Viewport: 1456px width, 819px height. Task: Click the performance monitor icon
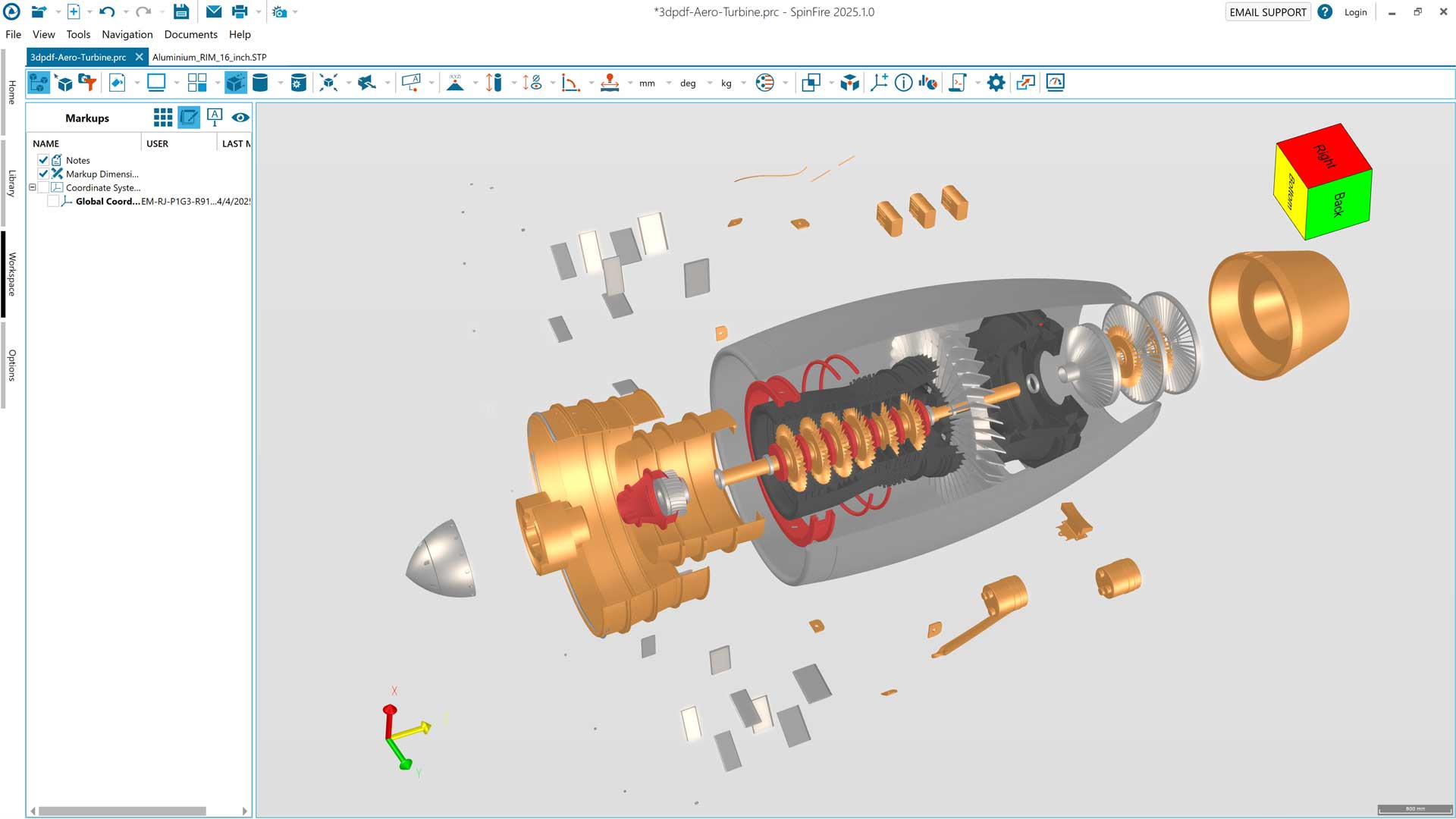click(x=1055, y=83)
